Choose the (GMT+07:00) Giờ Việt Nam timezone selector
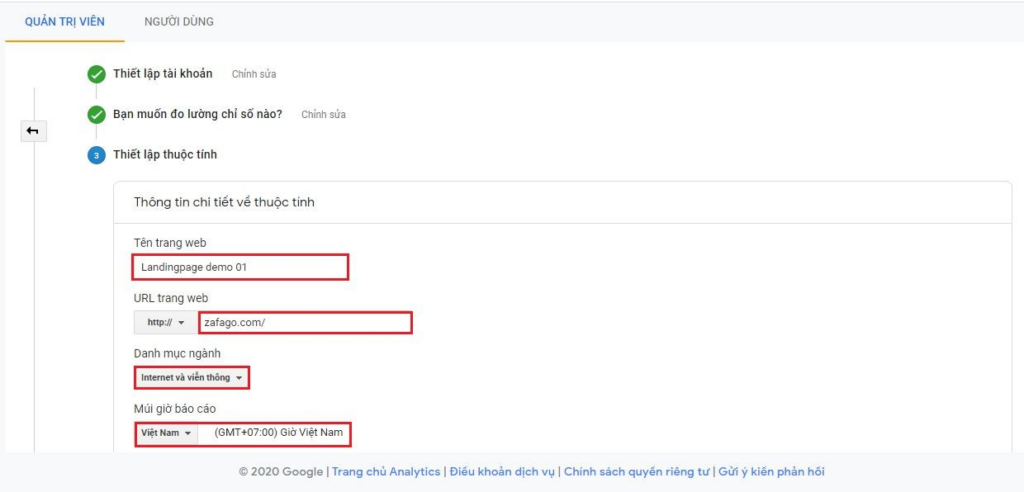The image size is (1024, 492). click(x=276, y=433)
